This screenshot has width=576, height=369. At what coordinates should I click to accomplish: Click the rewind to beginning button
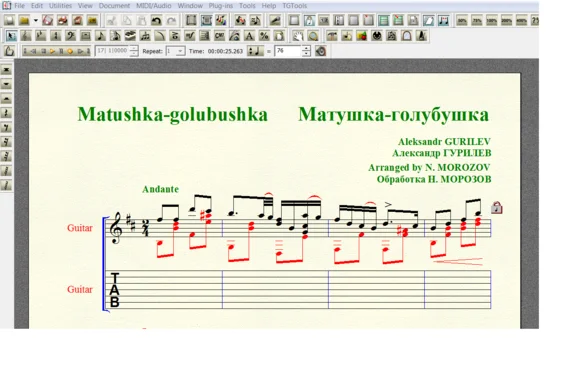coord(25,51)
